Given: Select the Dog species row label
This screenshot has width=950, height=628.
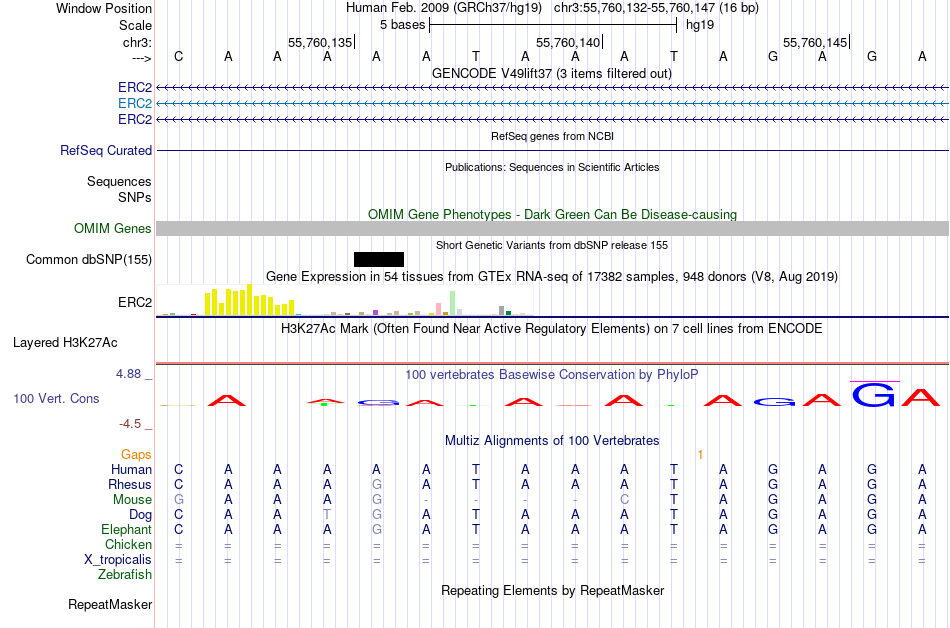Looking at the screenshot, I should pos(140,515).
